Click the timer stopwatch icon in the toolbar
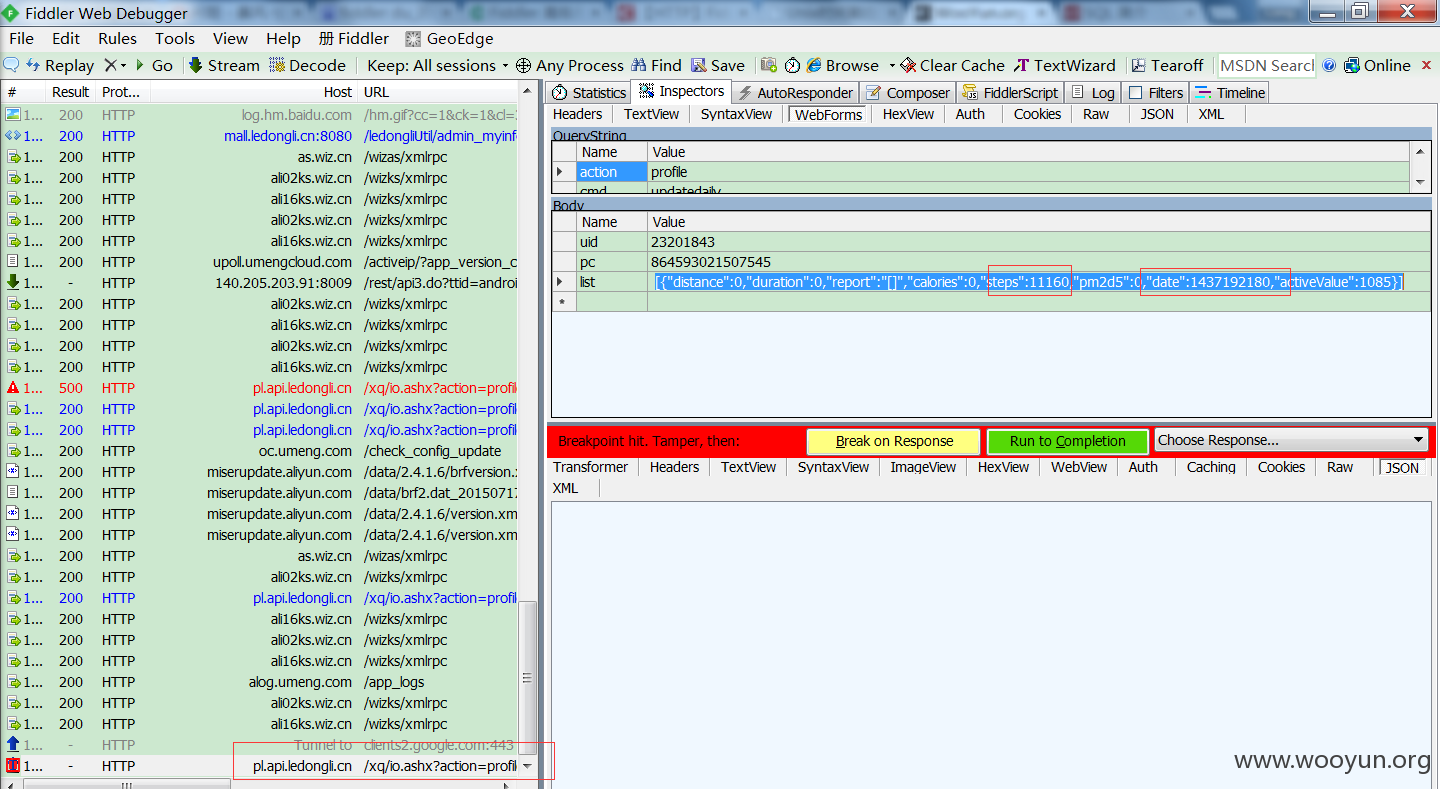1440x789 pixels. [x=792, y=65]
